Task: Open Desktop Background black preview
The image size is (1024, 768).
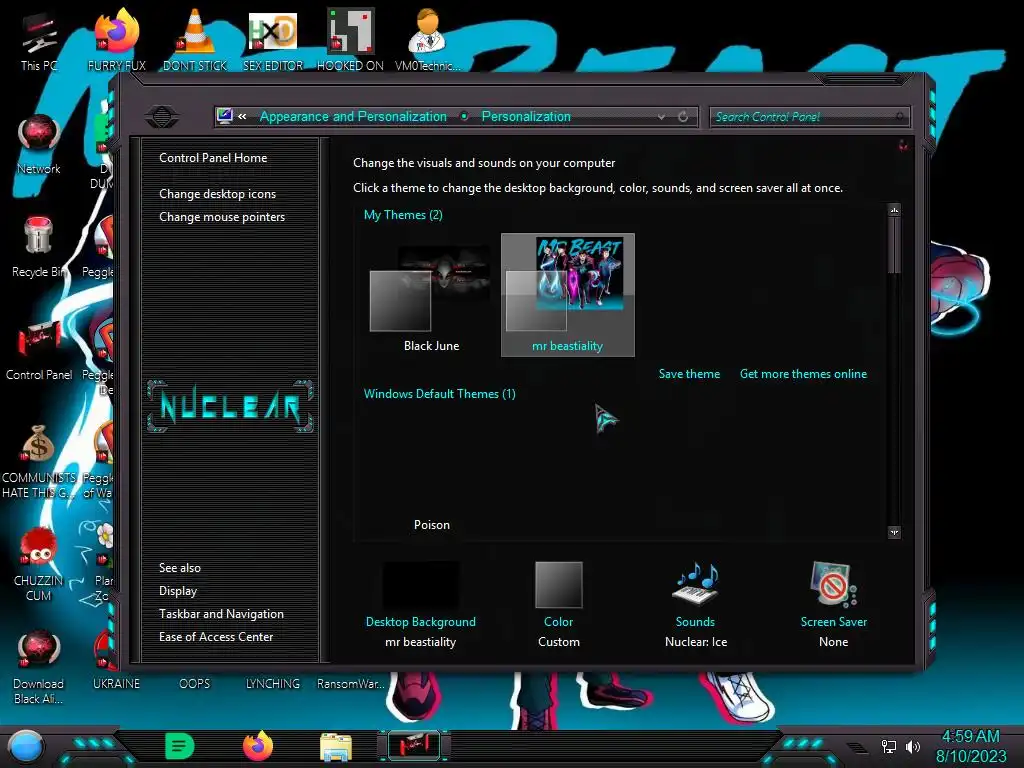Action: (421, 585)
